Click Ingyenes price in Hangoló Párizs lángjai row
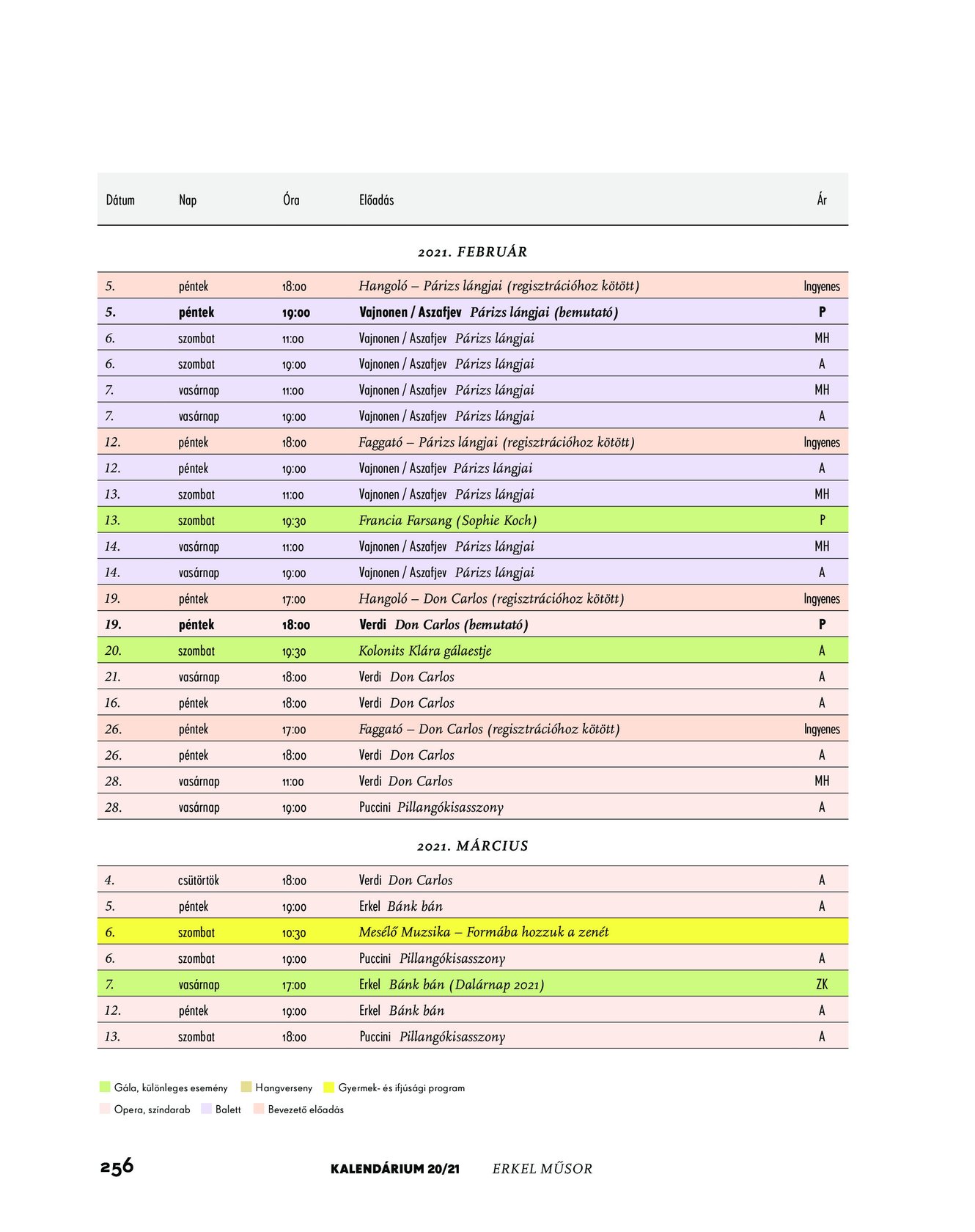 [822, 286]
